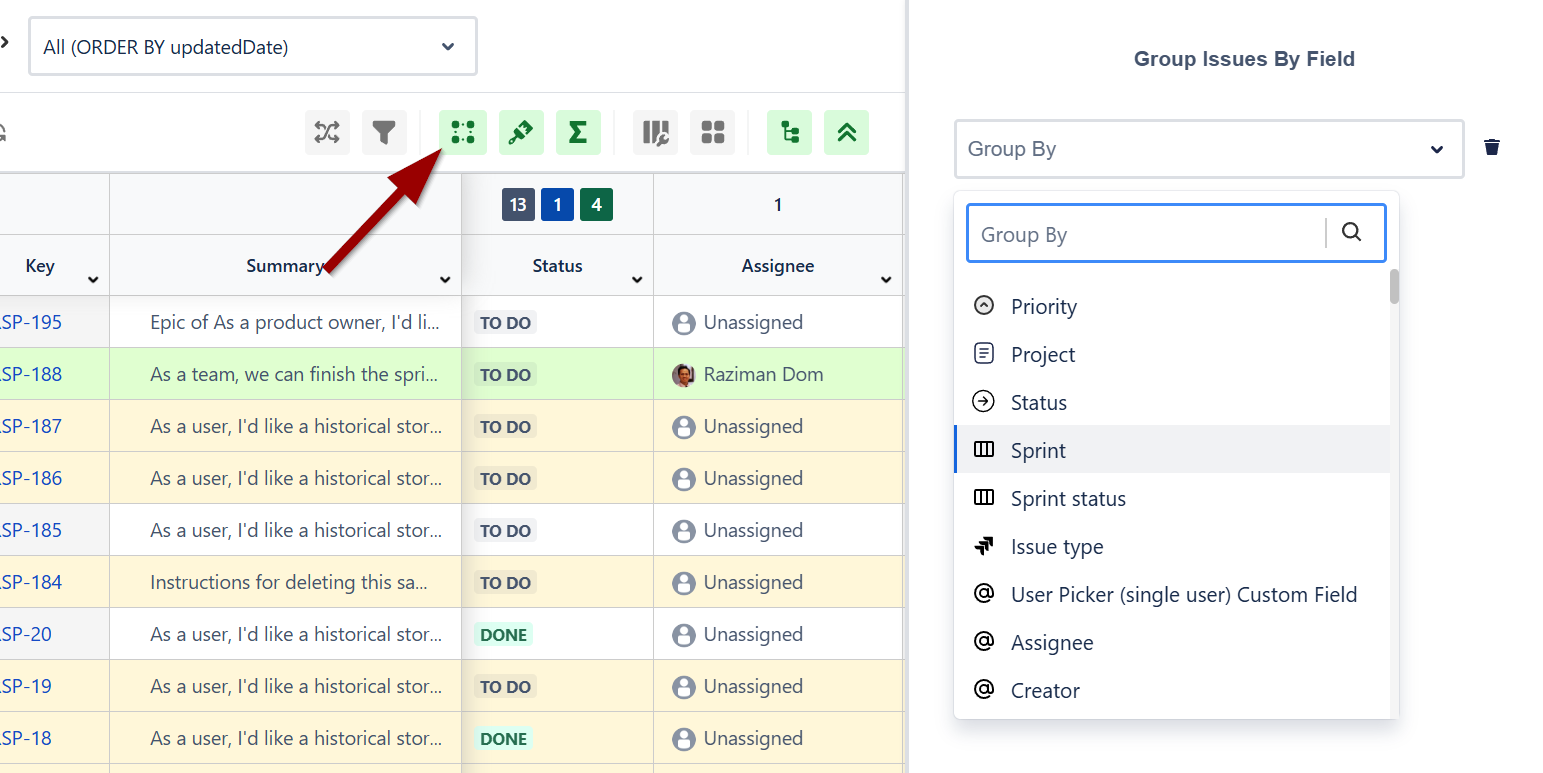Delete grouping with the trash icon
Image resolution: width=1543 pixels, height=773 pixels.
click(x=1492, y=148)
